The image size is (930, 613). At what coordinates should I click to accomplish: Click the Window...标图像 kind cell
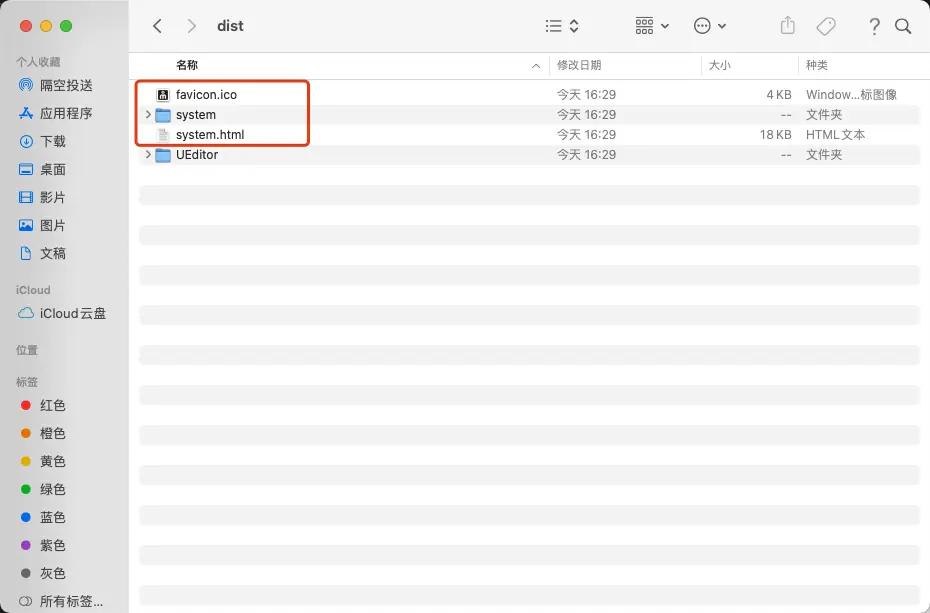(x=851, y=95)
